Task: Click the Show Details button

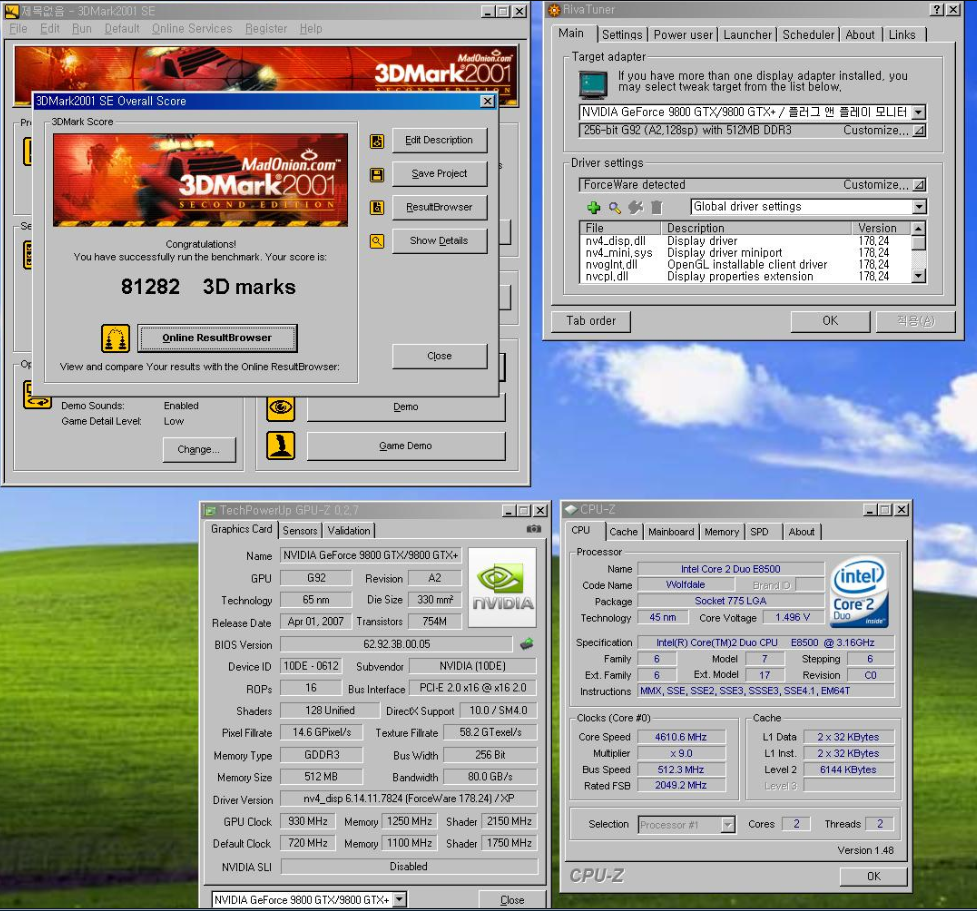Action: [439, 241]
